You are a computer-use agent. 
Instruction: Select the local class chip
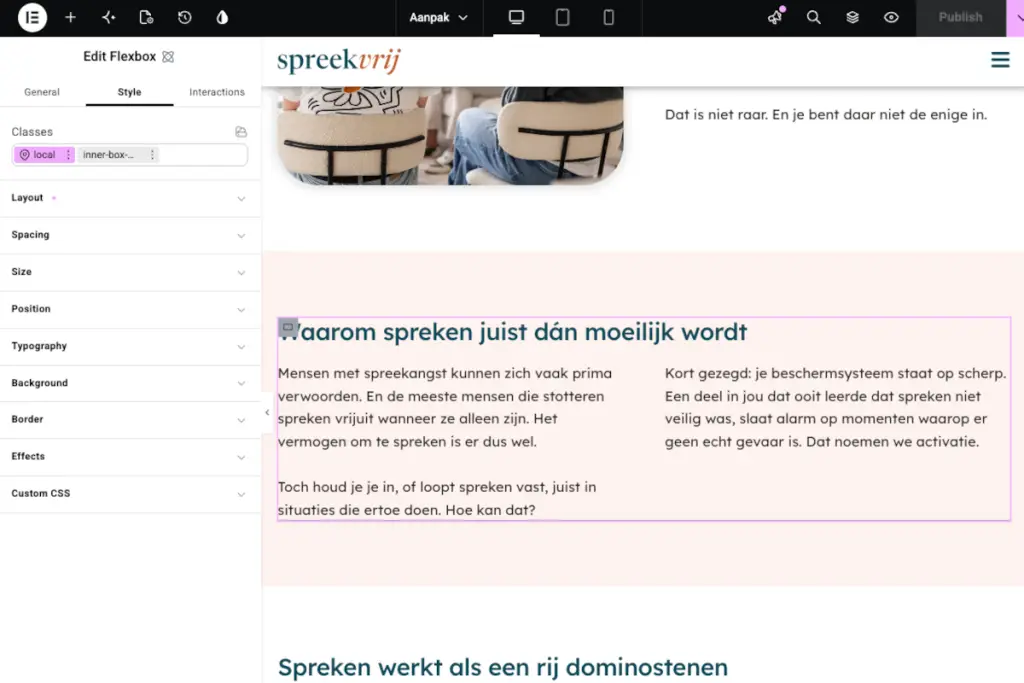tap(39, 155)
